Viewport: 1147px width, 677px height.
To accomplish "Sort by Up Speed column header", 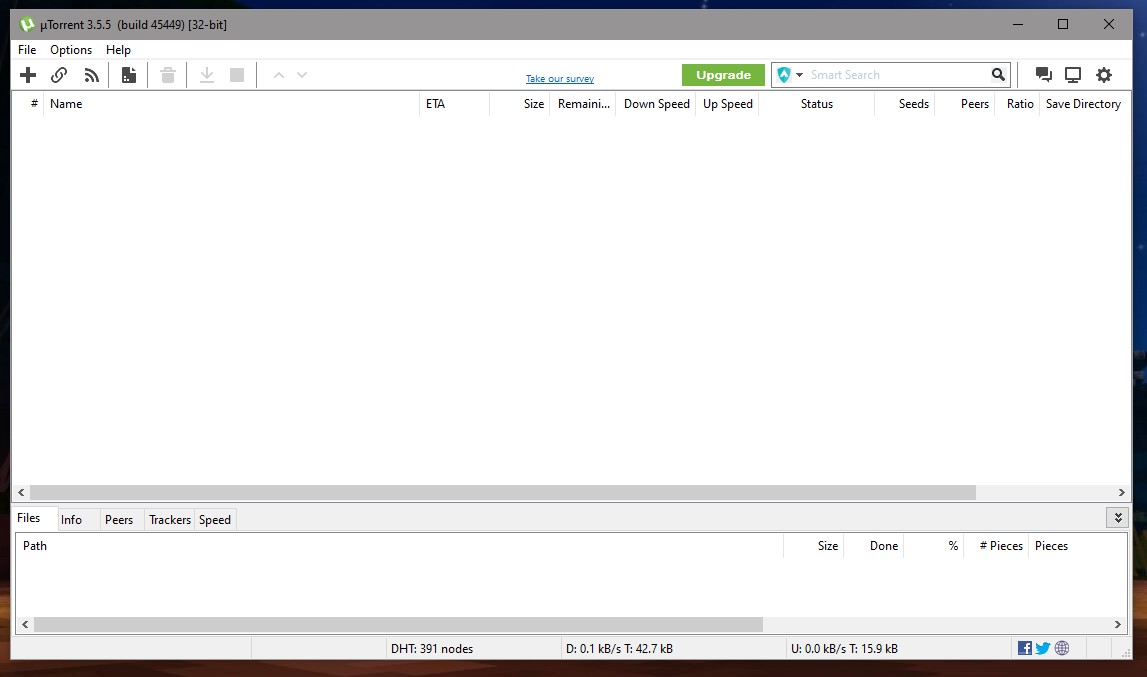I will (727, 104).
